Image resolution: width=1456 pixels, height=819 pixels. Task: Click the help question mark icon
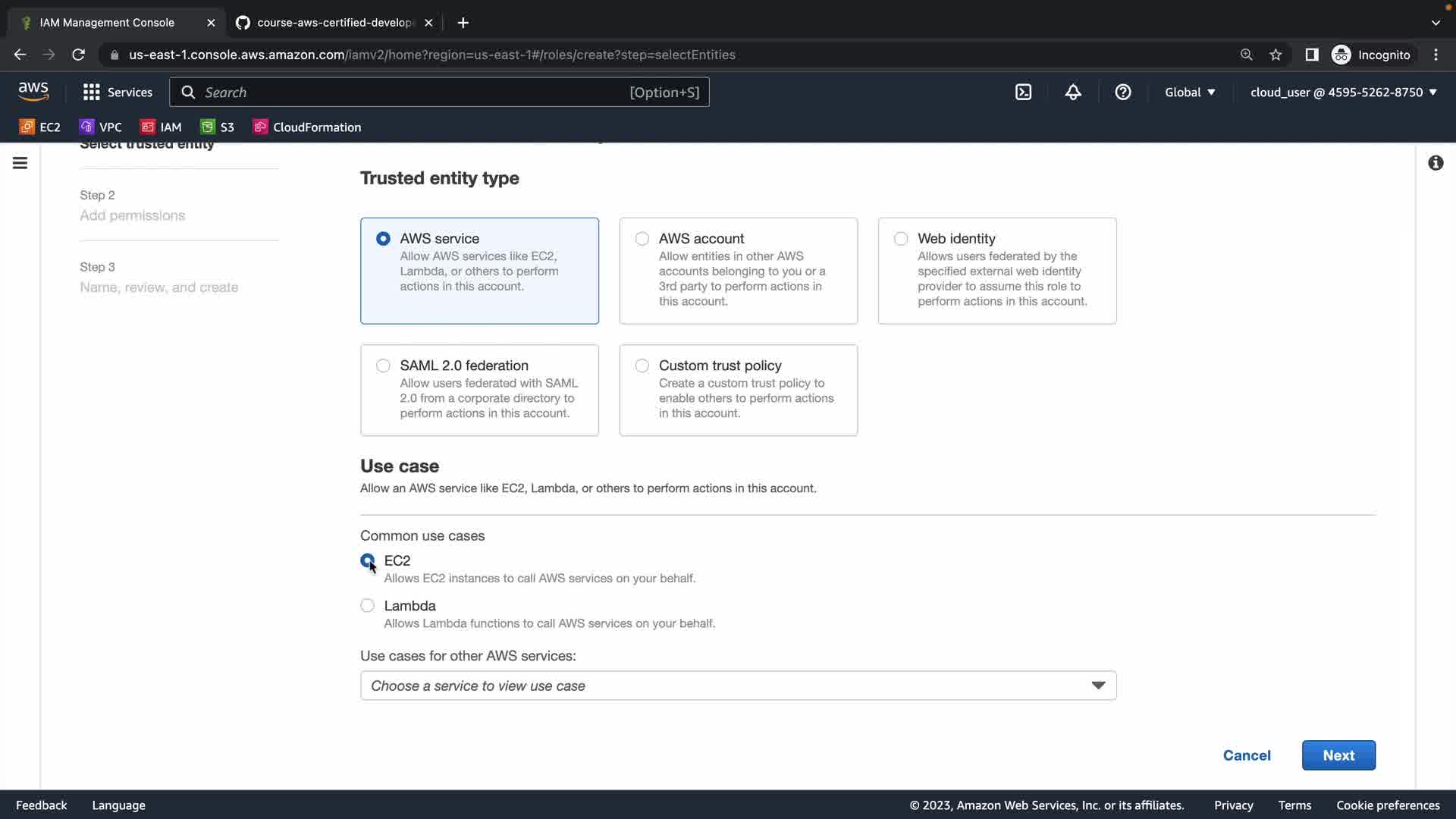(1123, 92)
